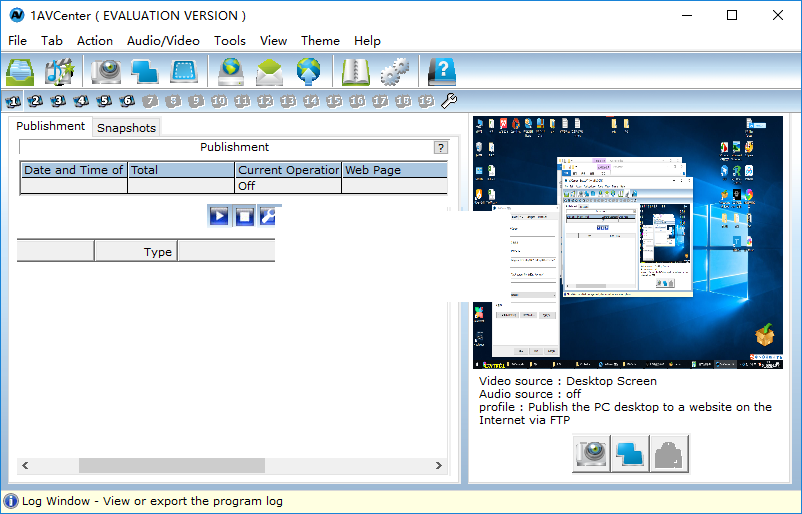Screen dimensions: 802x514
Task: Click the Type column header in lower table
Action: [136, 252]
